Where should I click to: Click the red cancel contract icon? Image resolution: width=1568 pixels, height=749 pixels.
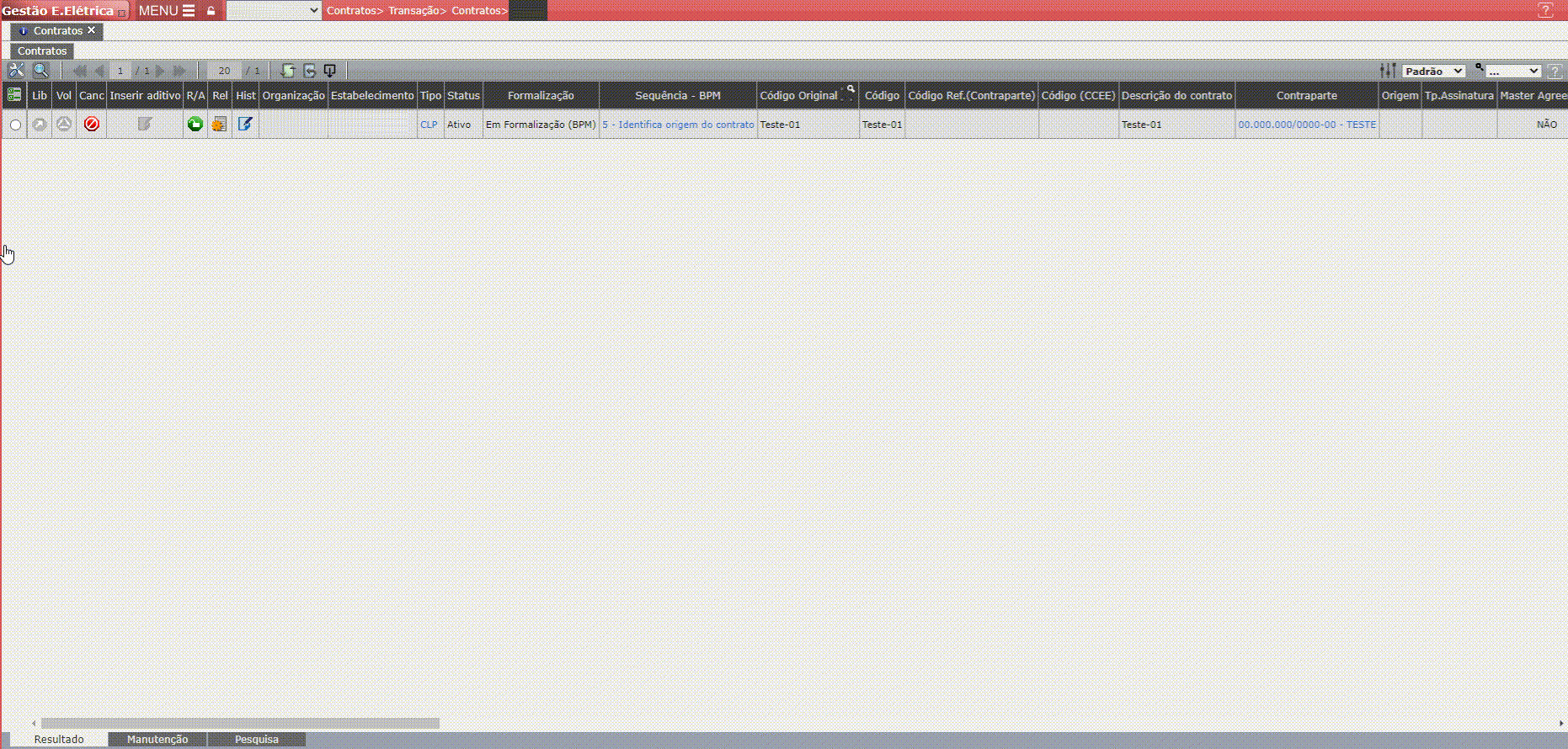coord(92,125)
